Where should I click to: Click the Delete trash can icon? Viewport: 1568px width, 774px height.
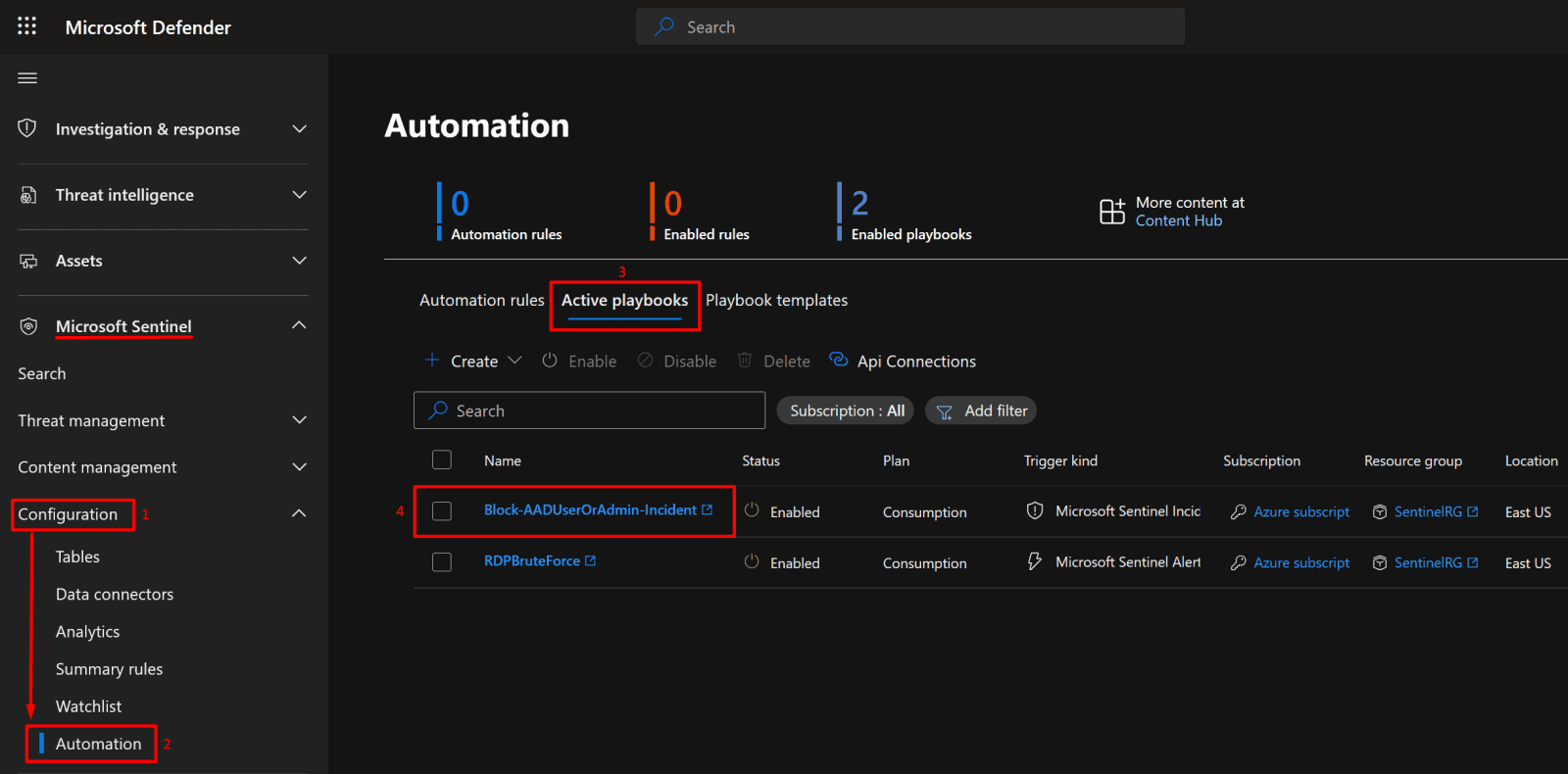[x=745, y=361]
